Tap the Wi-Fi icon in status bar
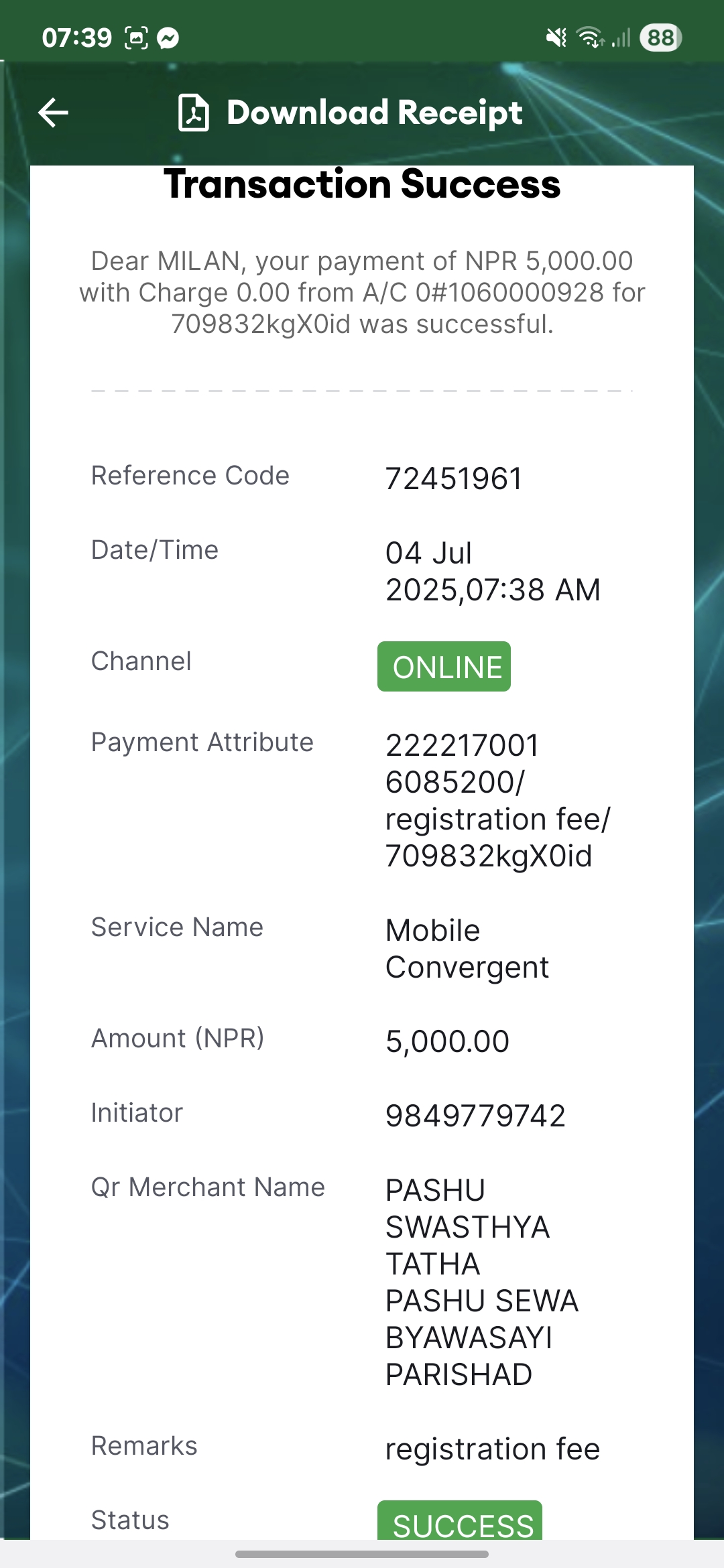Viewport: 724px width, 1568px height. [591, 38]
